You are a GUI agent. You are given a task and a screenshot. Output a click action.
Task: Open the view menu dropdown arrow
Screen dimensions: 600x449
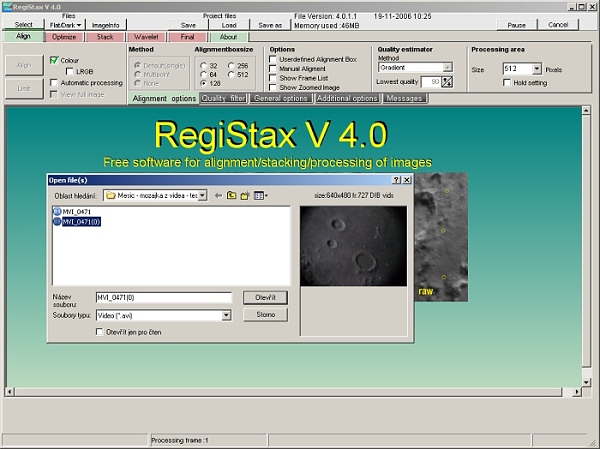(x=266, y=196)
